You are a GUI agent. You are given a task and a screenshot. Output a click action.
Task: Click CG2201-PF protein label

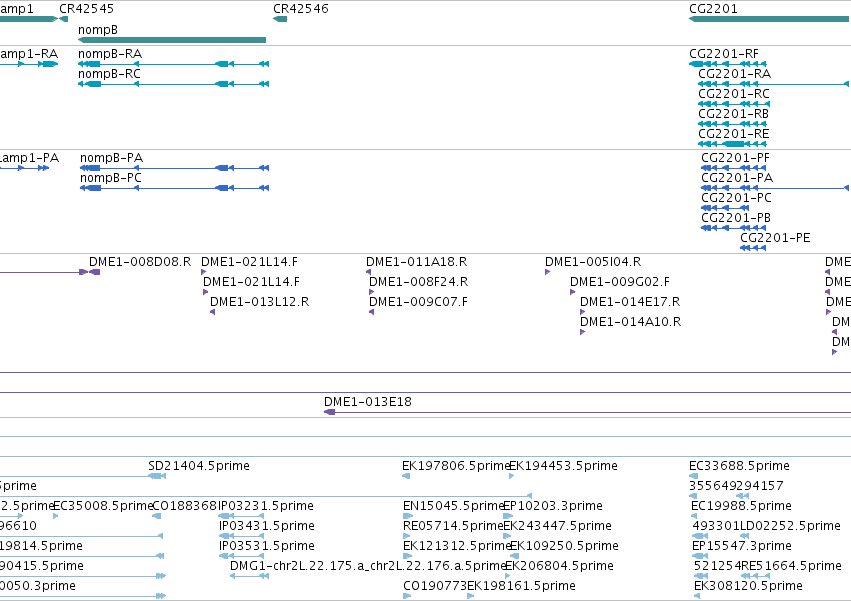(735, 158)
